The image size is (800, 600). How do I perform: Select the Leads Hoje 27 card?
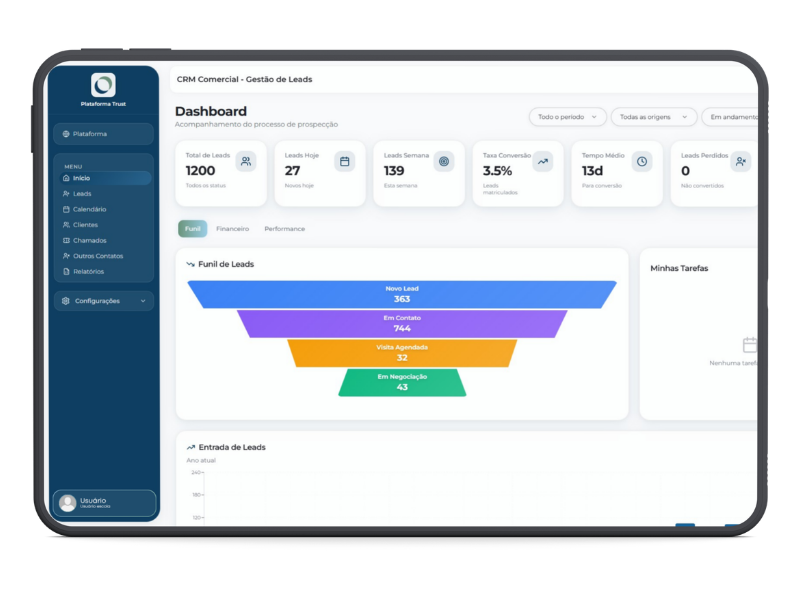(320, 173)
